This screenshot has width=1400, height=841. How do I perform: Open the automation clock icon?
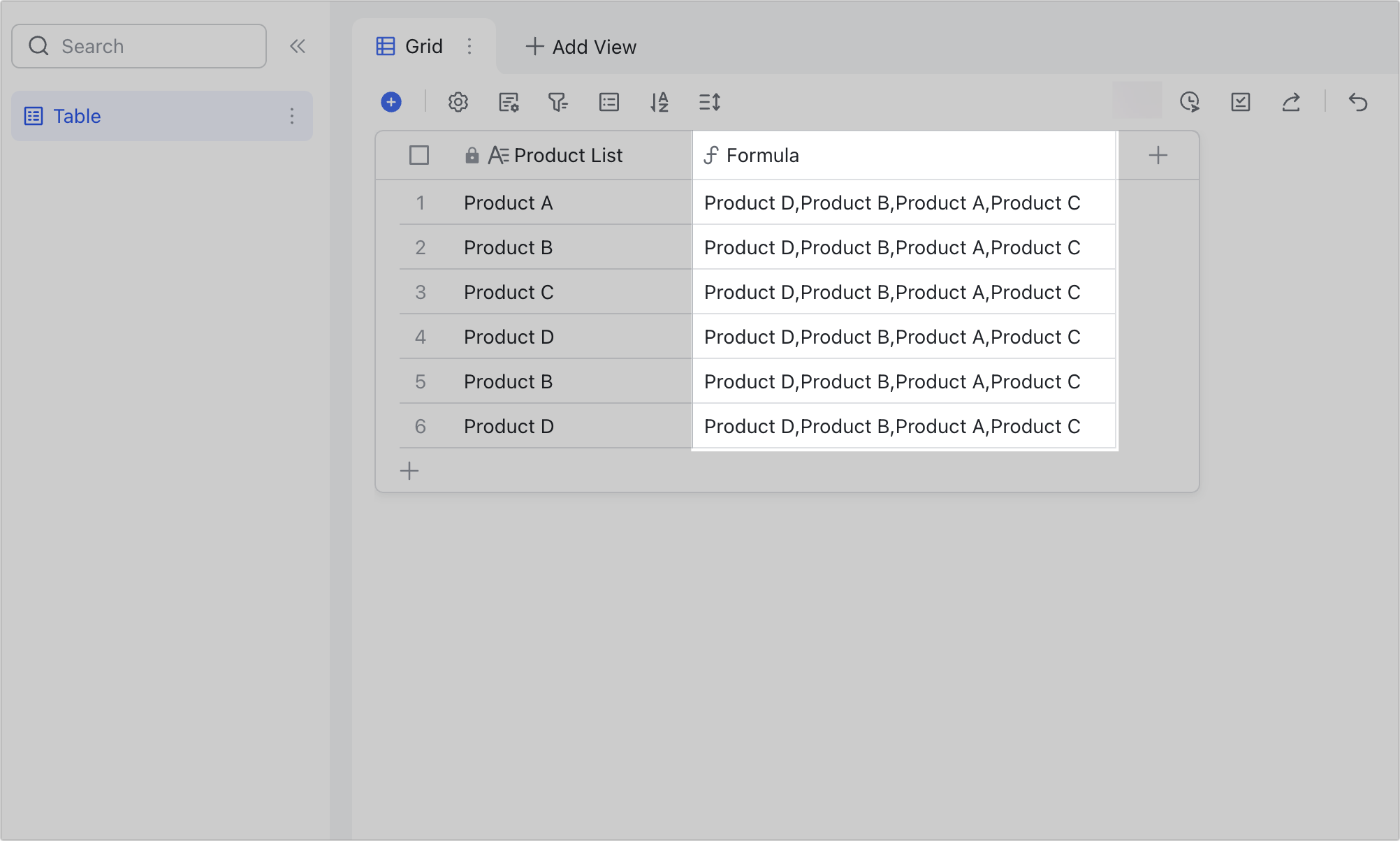(1190, 102)
